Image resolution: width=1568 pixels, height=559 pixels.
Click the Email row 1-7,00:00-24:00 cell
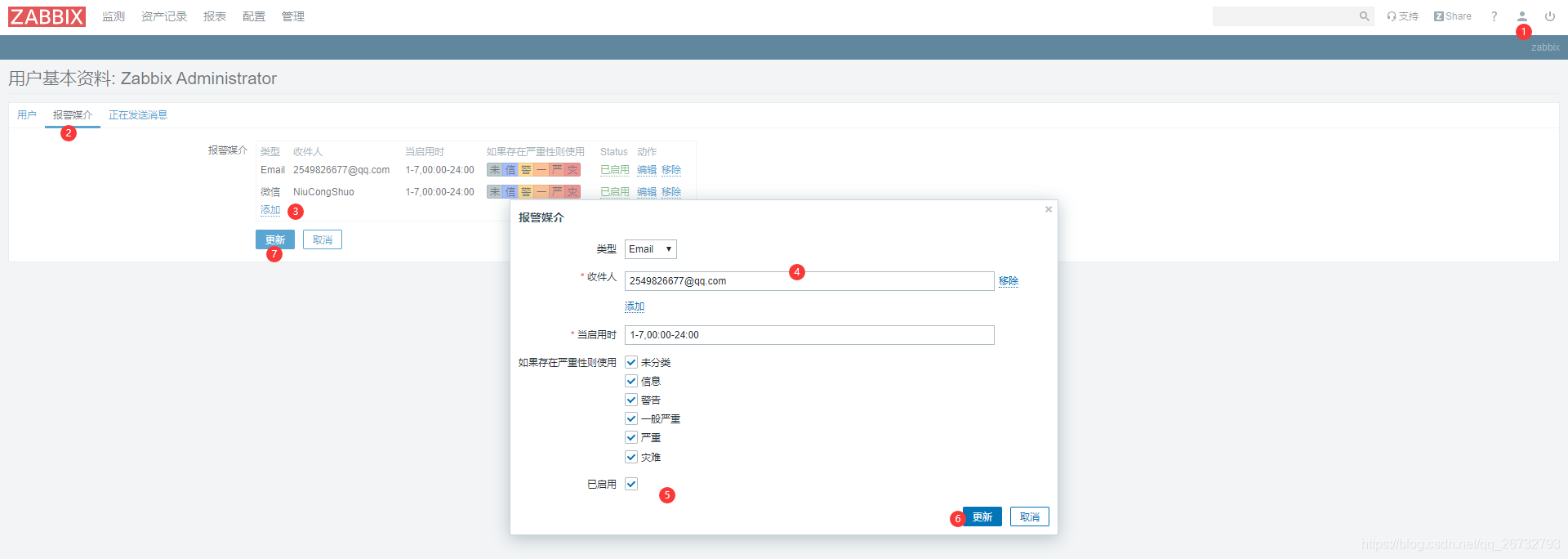(439, 170)
